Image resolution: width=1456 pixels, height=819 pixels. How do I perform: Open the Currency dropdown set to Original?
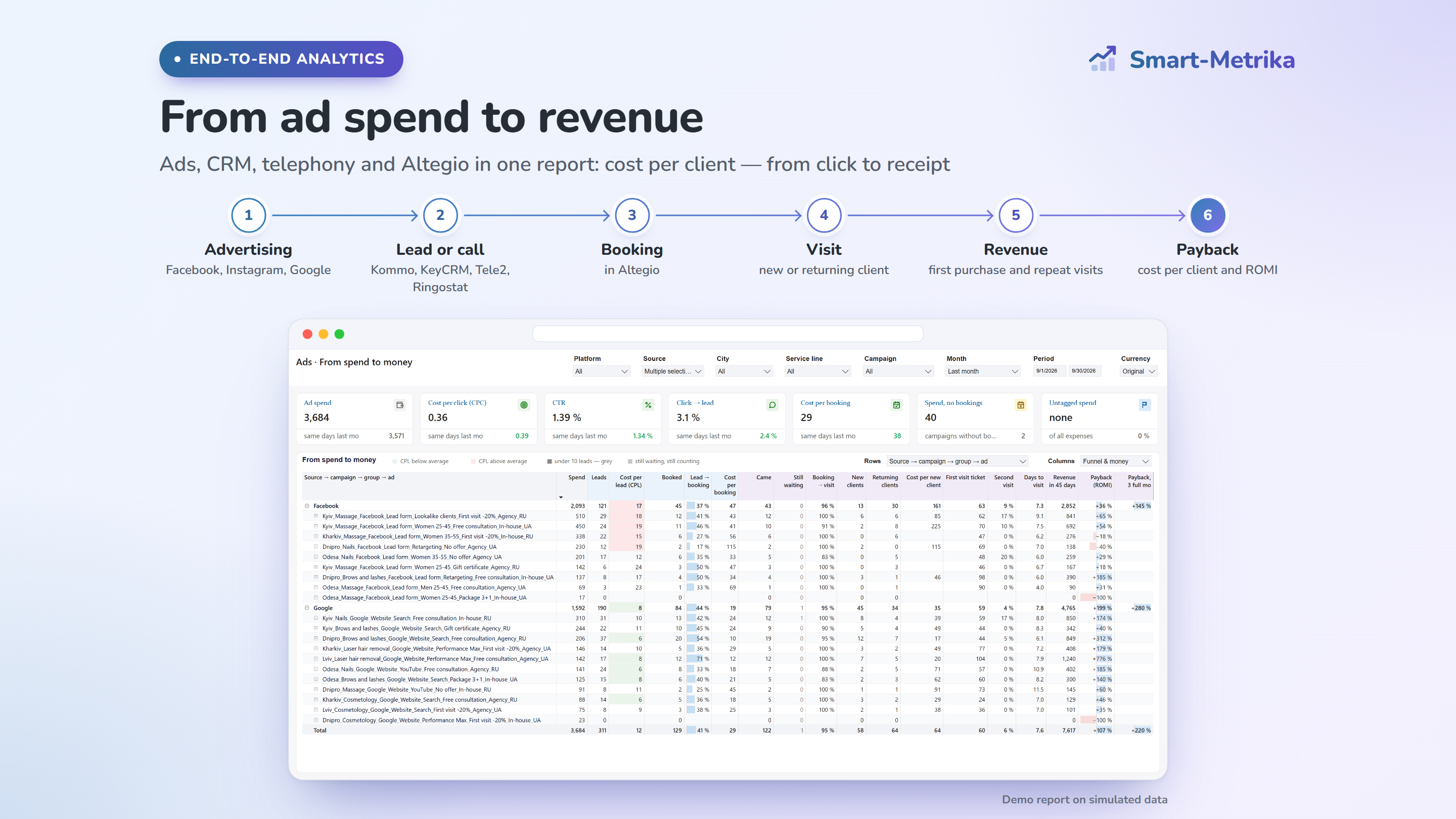(1139, 372)
